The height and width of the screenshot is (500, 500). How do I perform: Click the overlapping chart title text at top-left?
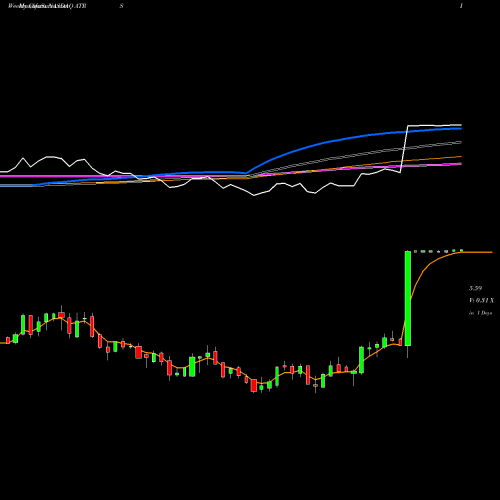(47, 6)
